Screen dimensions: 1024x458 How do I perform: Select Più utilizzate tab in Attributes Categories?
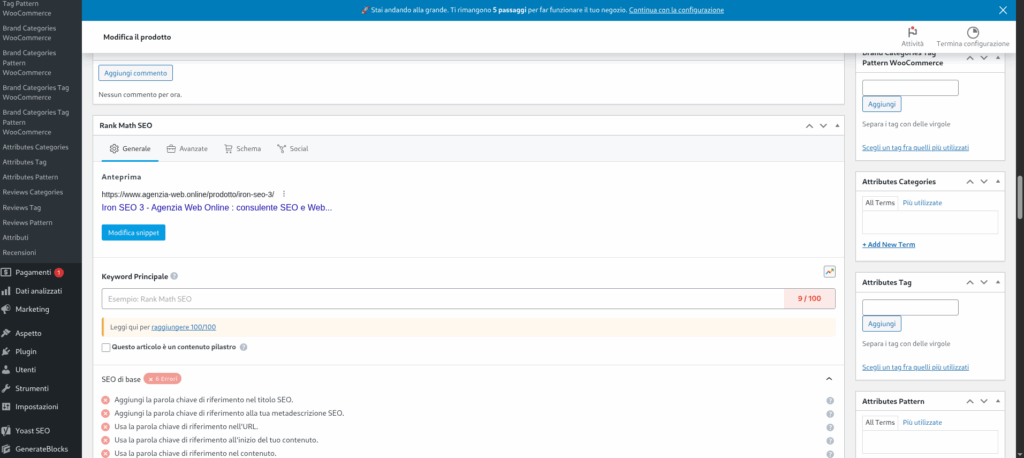click(922, 203)
